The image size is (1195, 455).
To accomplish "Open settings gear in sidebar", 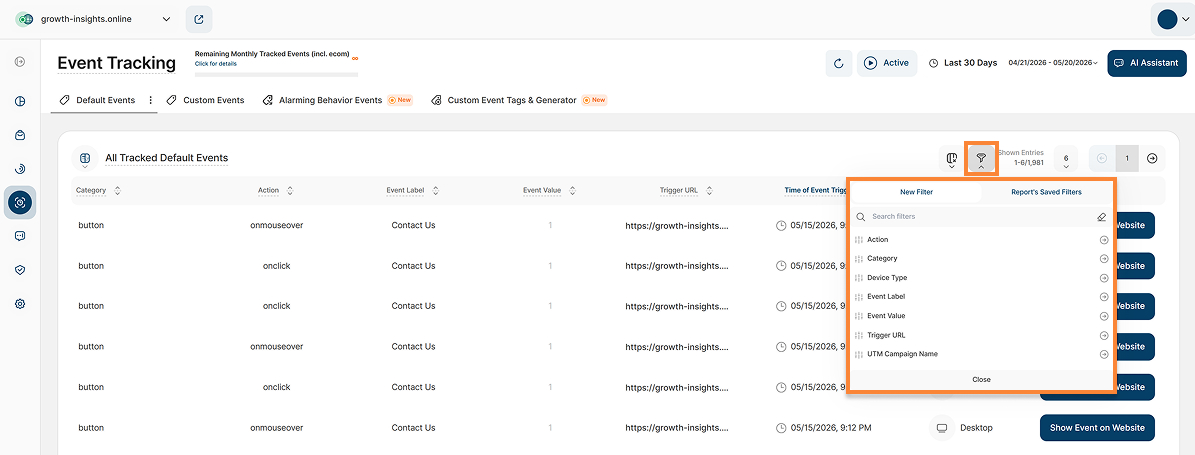I will (x=20, y=303).
